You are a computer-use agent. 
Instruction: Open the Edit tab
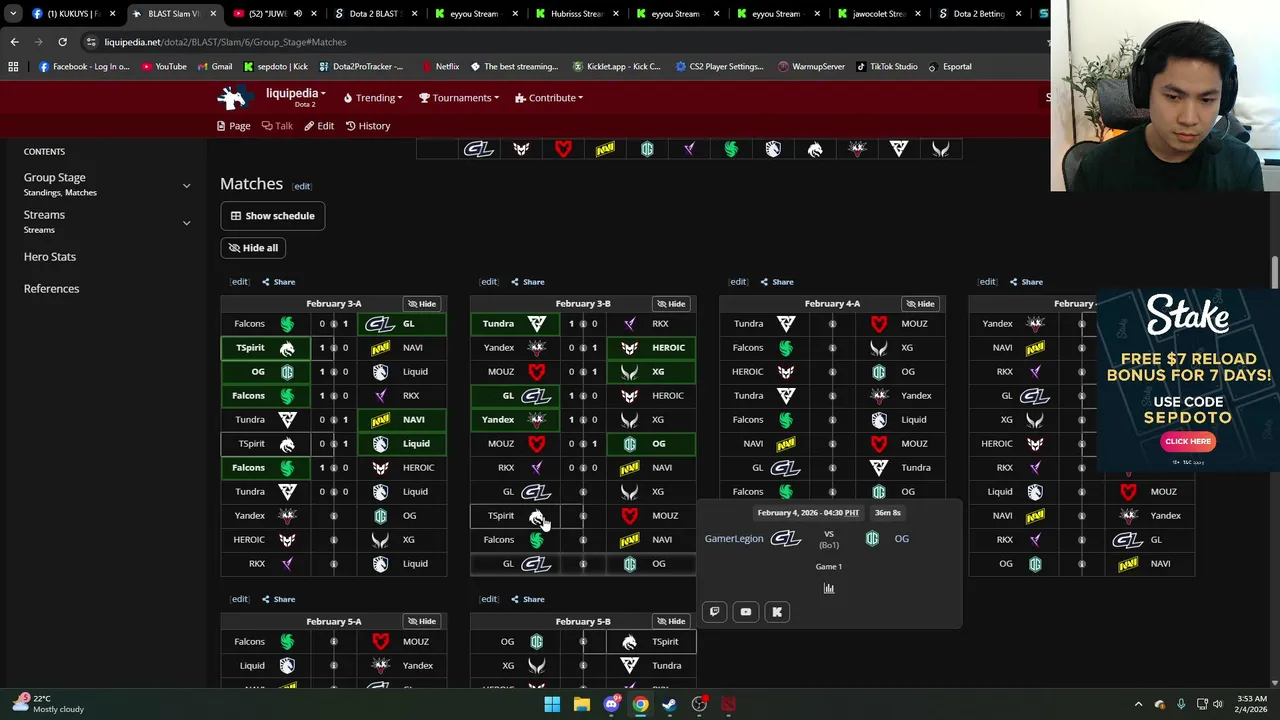(319, 126)
